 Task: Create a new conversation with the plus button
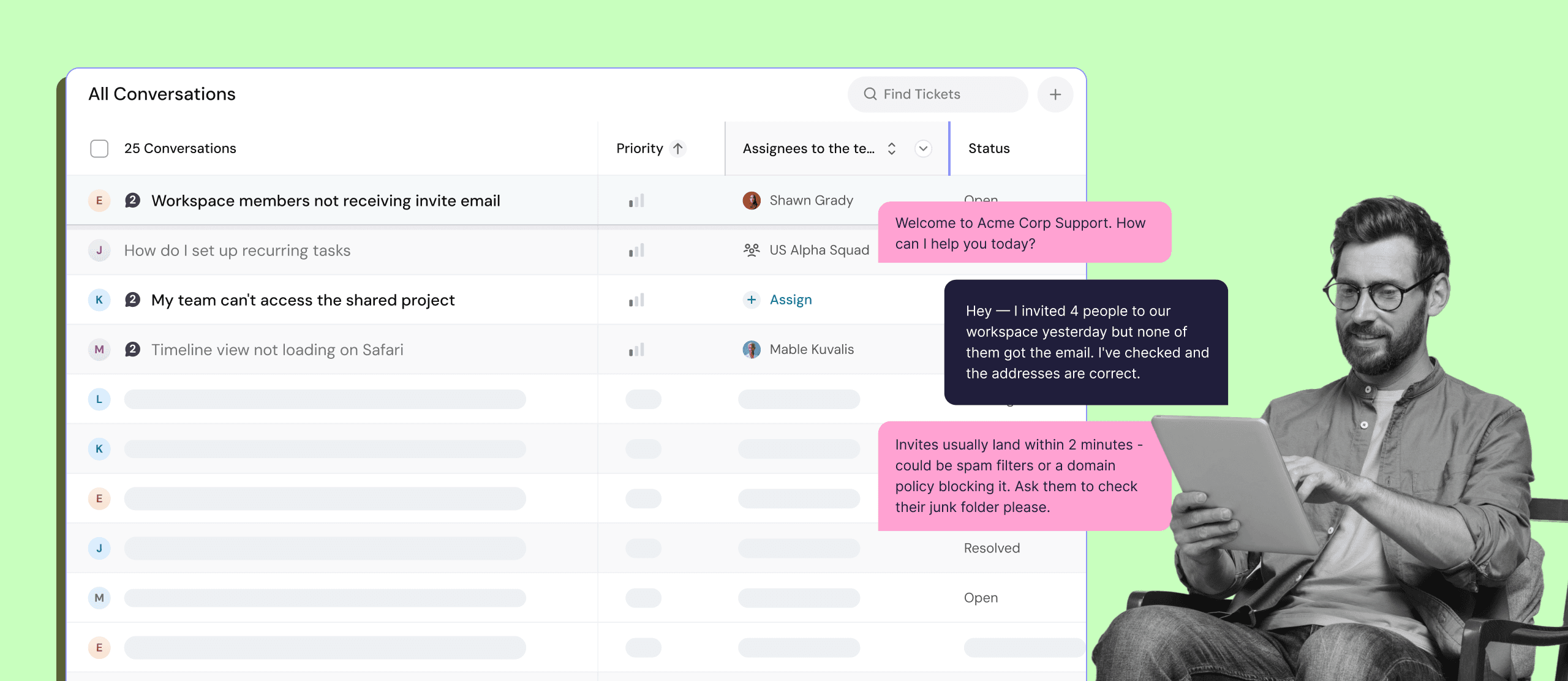(x=1055, y=94)
